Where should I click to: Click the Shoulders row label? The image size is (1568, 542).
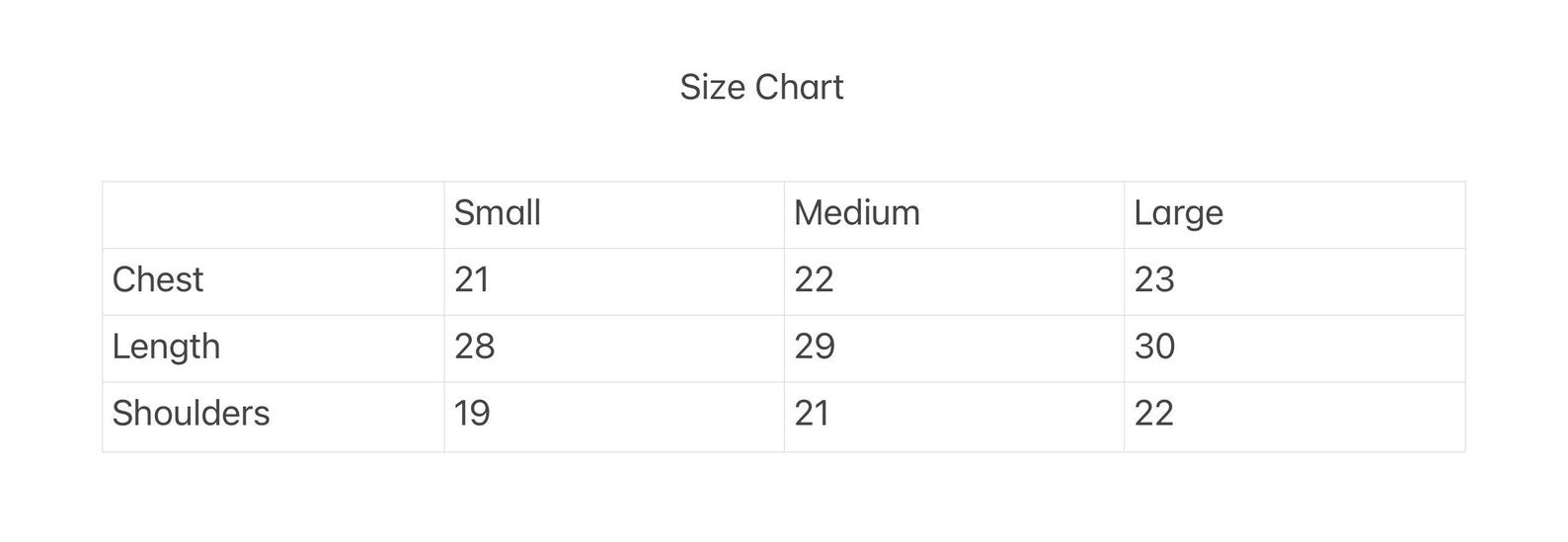(x=191, y=413)
